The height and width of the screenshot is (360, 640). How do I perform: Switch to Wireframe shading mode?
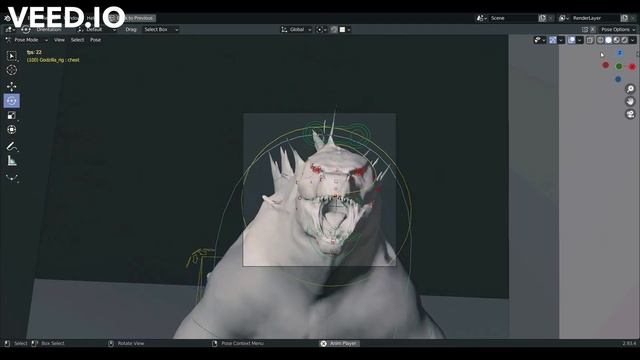pyautogui.click(x=600, y=40)
